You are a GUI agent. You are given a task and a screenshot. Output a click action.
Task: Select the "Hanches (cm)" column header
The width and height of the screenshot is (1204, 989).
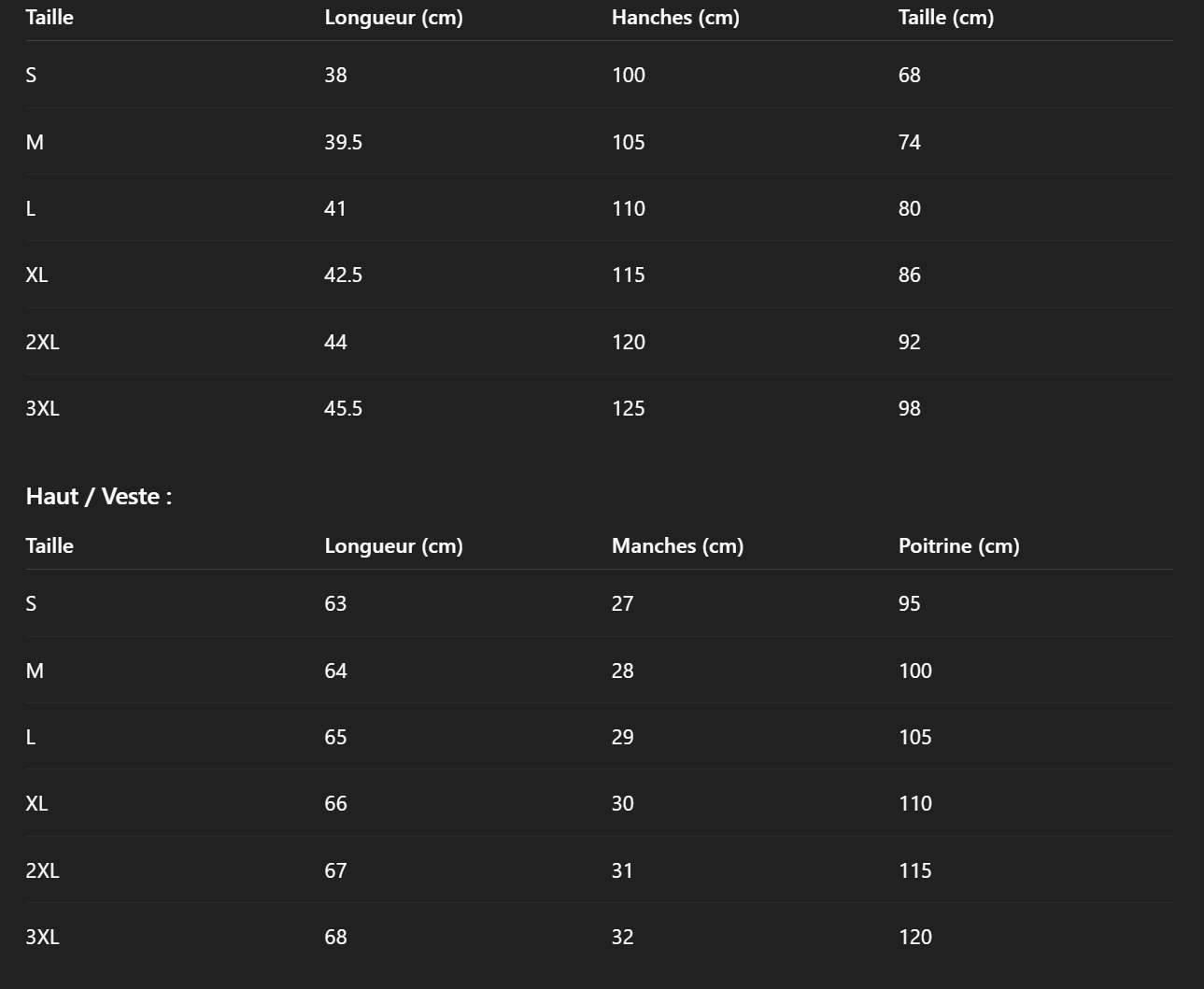point(675,17)
